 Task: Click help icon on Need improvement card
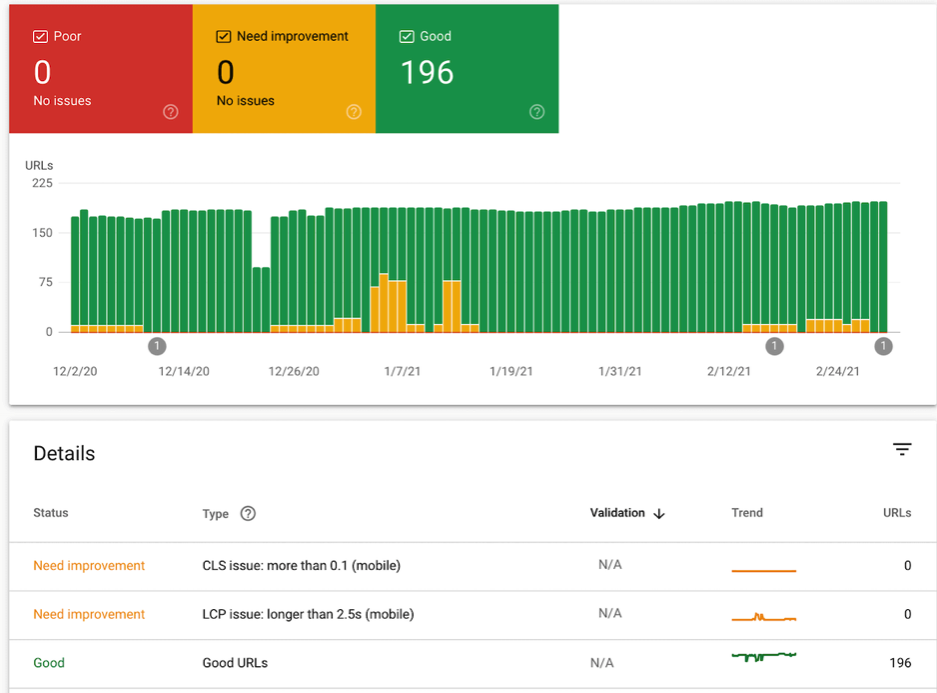pos(354,112)
